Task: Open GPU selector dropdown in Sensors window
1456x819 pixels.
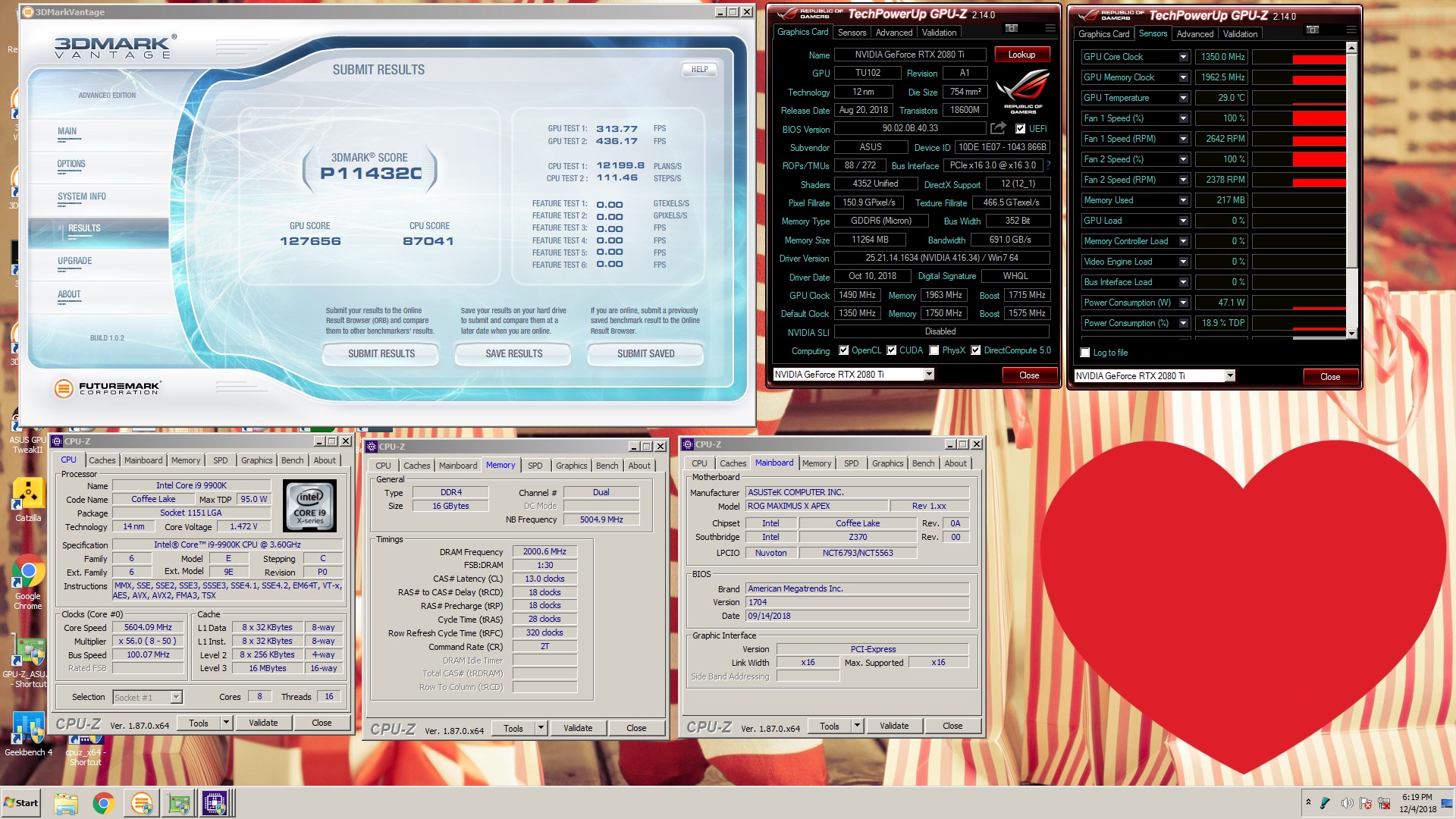Action: pos(1230,375)
